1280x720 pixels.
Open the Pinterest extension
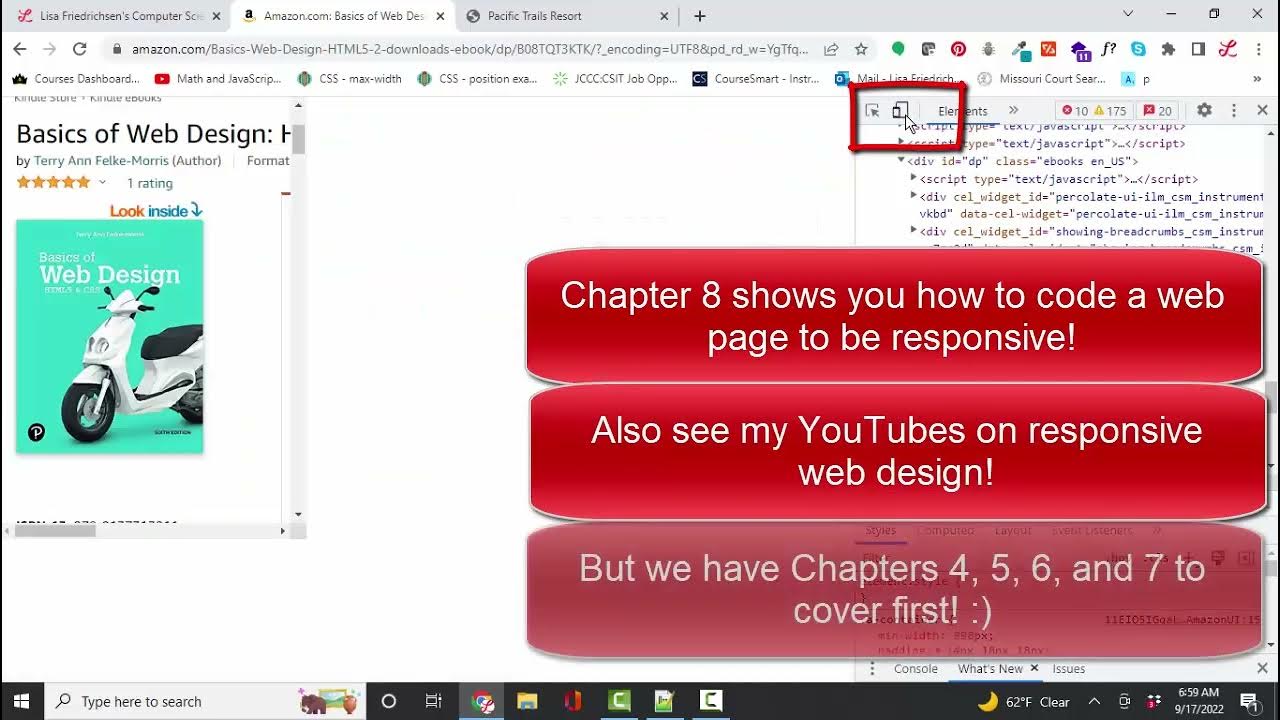pyautogui.click(x=958, y=49)
